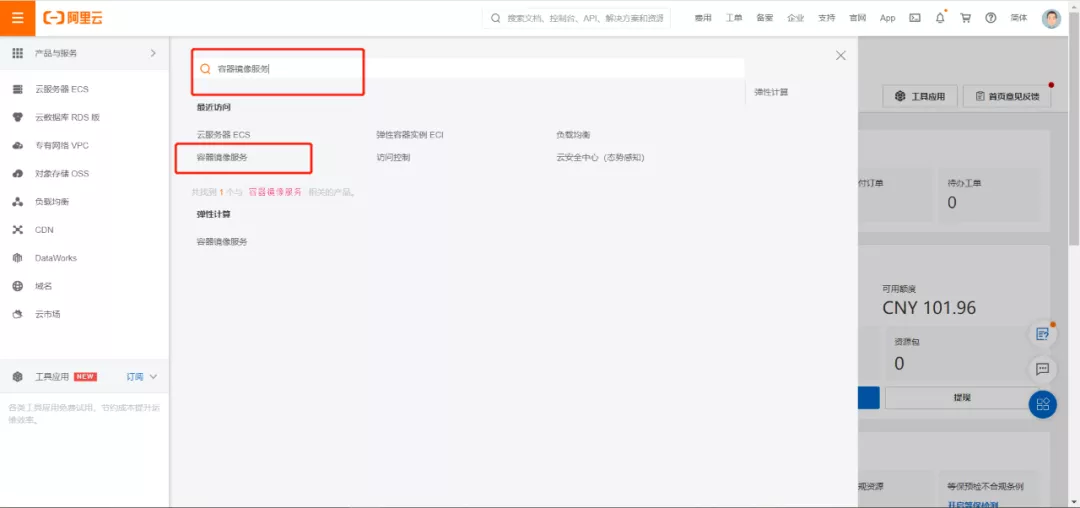Open the 费用 menu in the top bar

pos(703,18)
